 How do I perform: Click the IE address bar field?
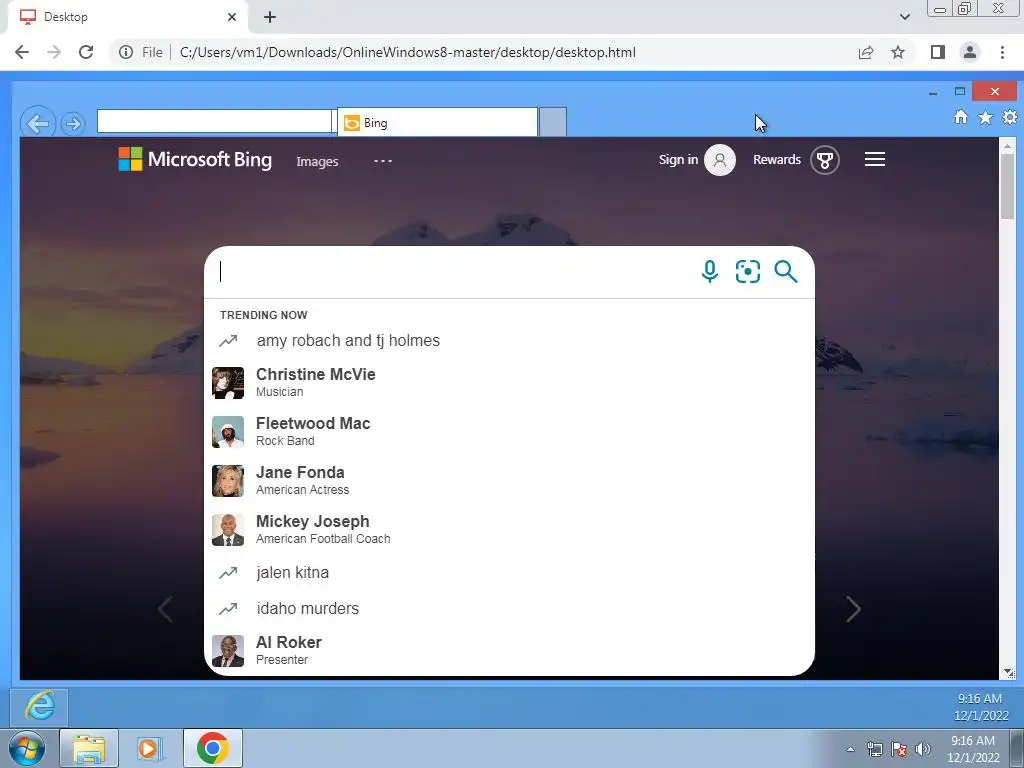[214, 121]
